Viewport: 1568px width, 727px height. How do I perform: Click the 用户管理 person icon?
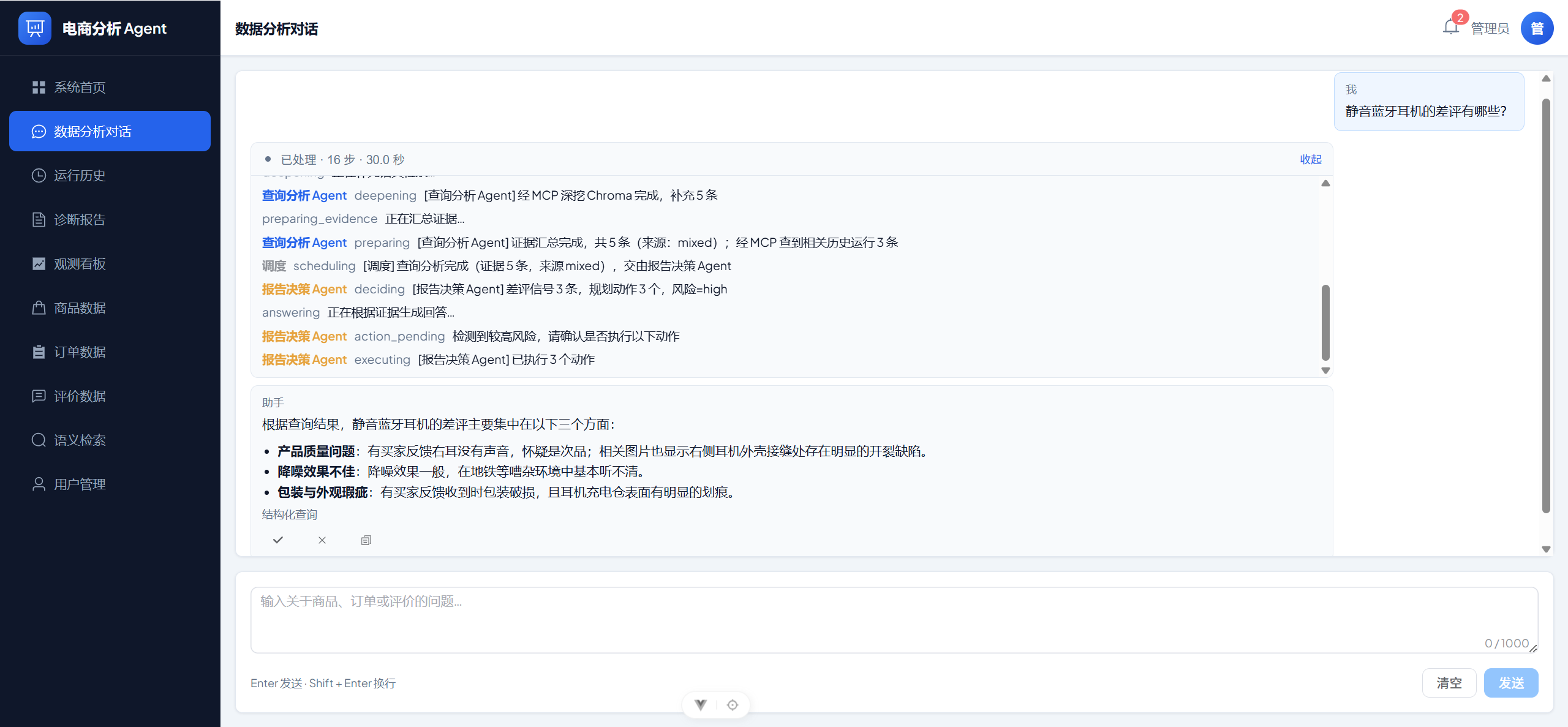click(39, 484)
